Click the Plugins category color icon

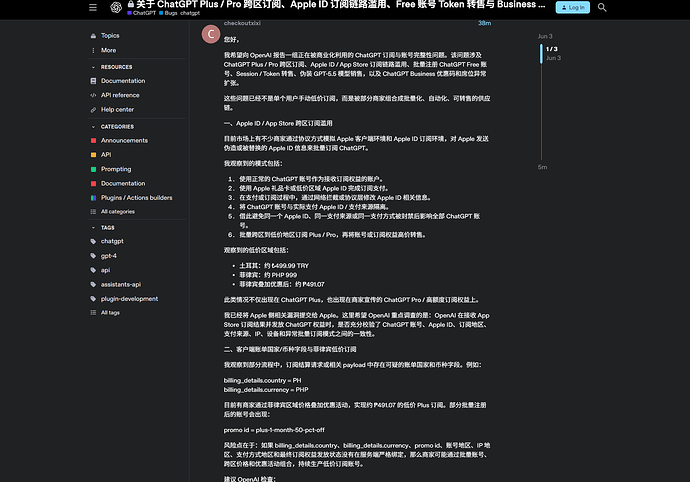coord(93,198)
